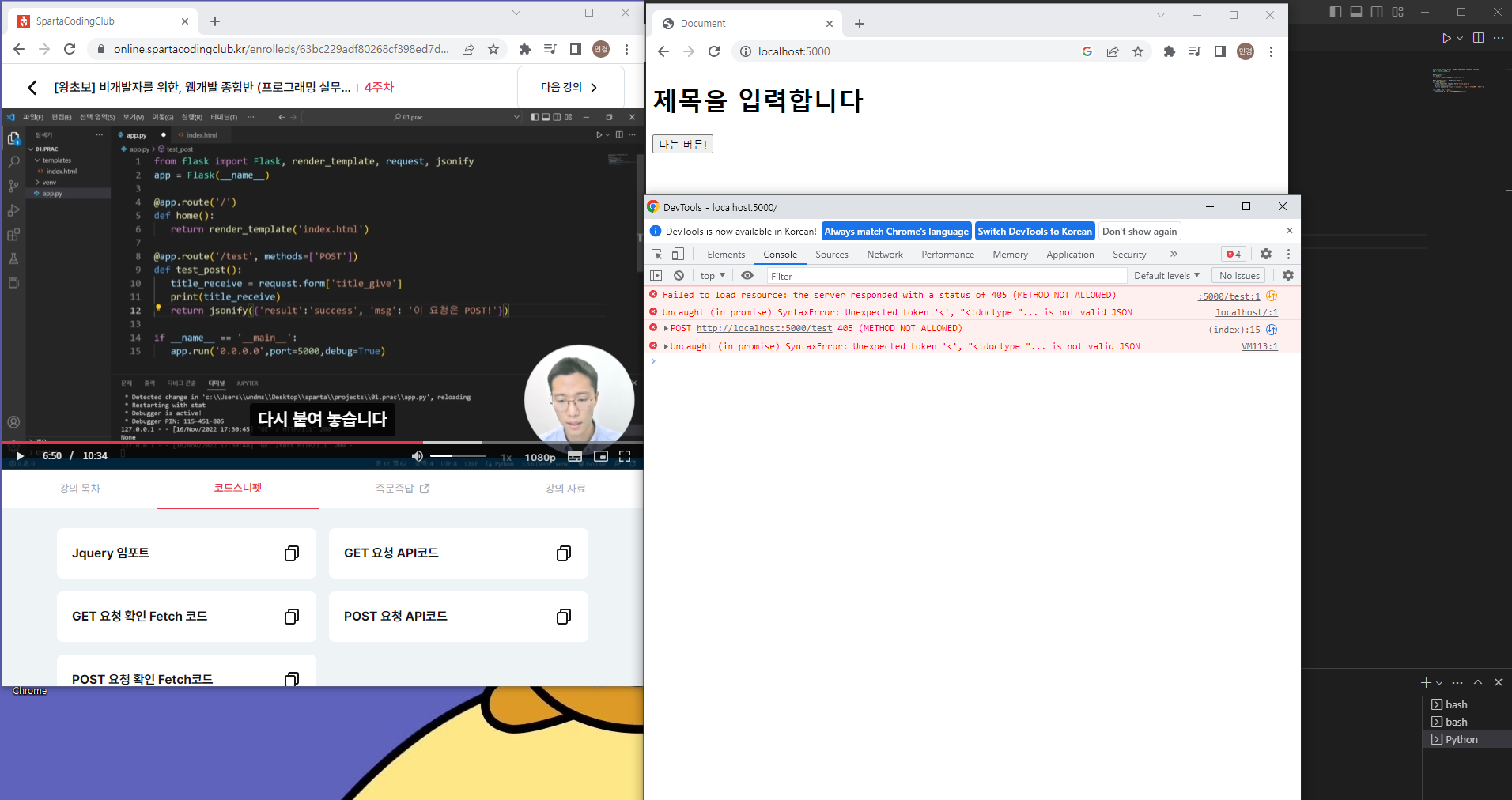Maximize the VS Code terminal panel chevron
Viewport: 1512px width, 800px height.
[x=1478, y=682]
